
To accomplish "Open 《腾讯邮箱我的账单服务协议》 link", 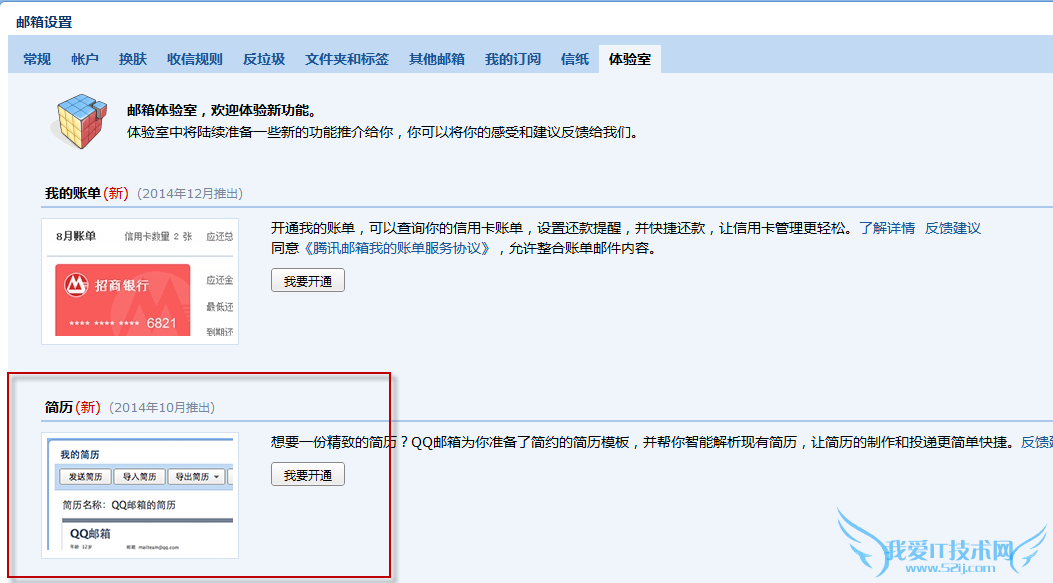I will tap(397, 249).
